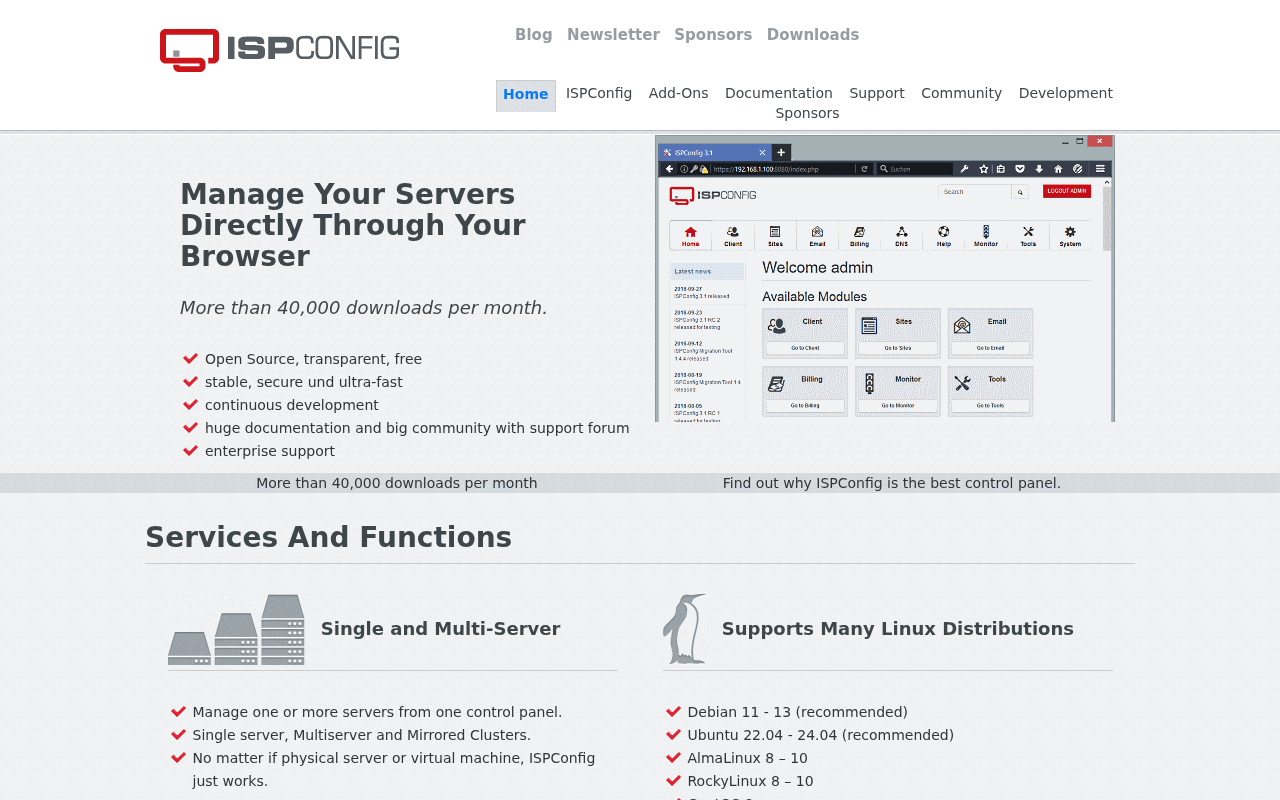Click 'Find out why ISPConfig is the best' text
Screen dimensions: 1280x800
[892, 483]
